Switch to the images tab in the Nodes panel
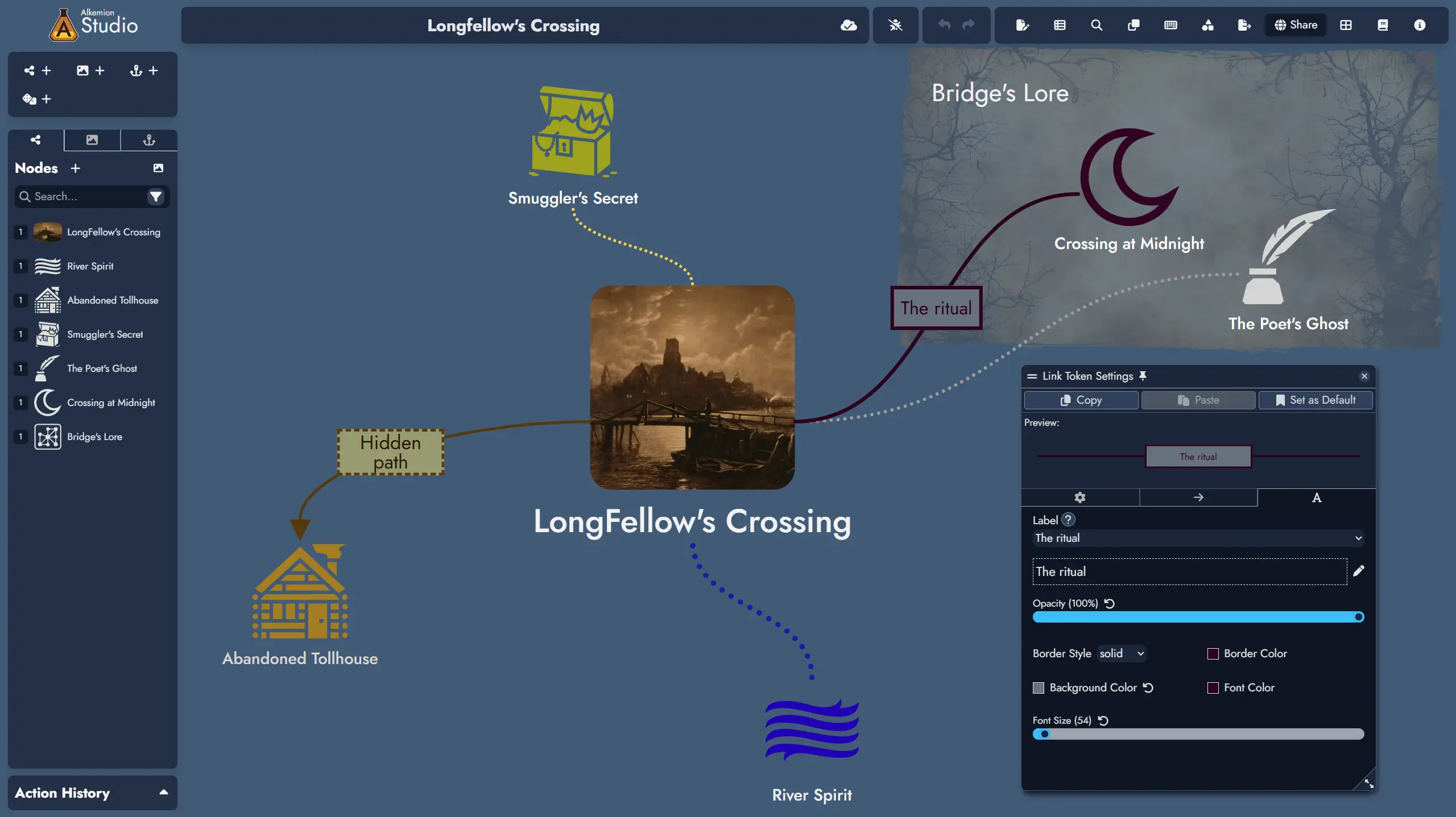1456x817 pixels. (x=92, y=140)
